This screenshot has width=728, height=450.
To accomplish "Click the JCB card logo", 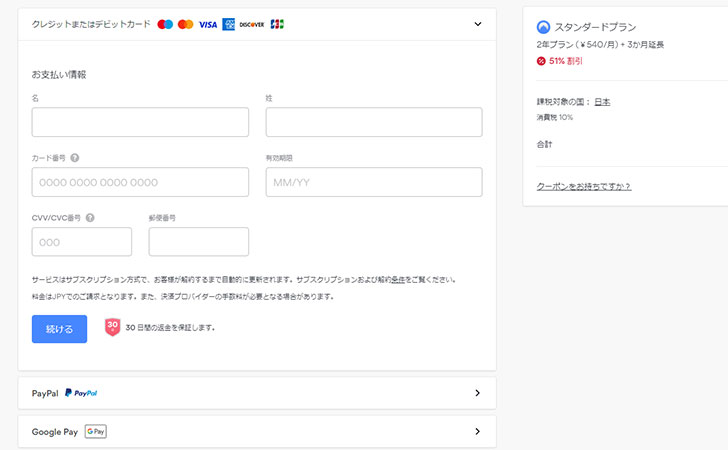I will [x=277, y=24].
